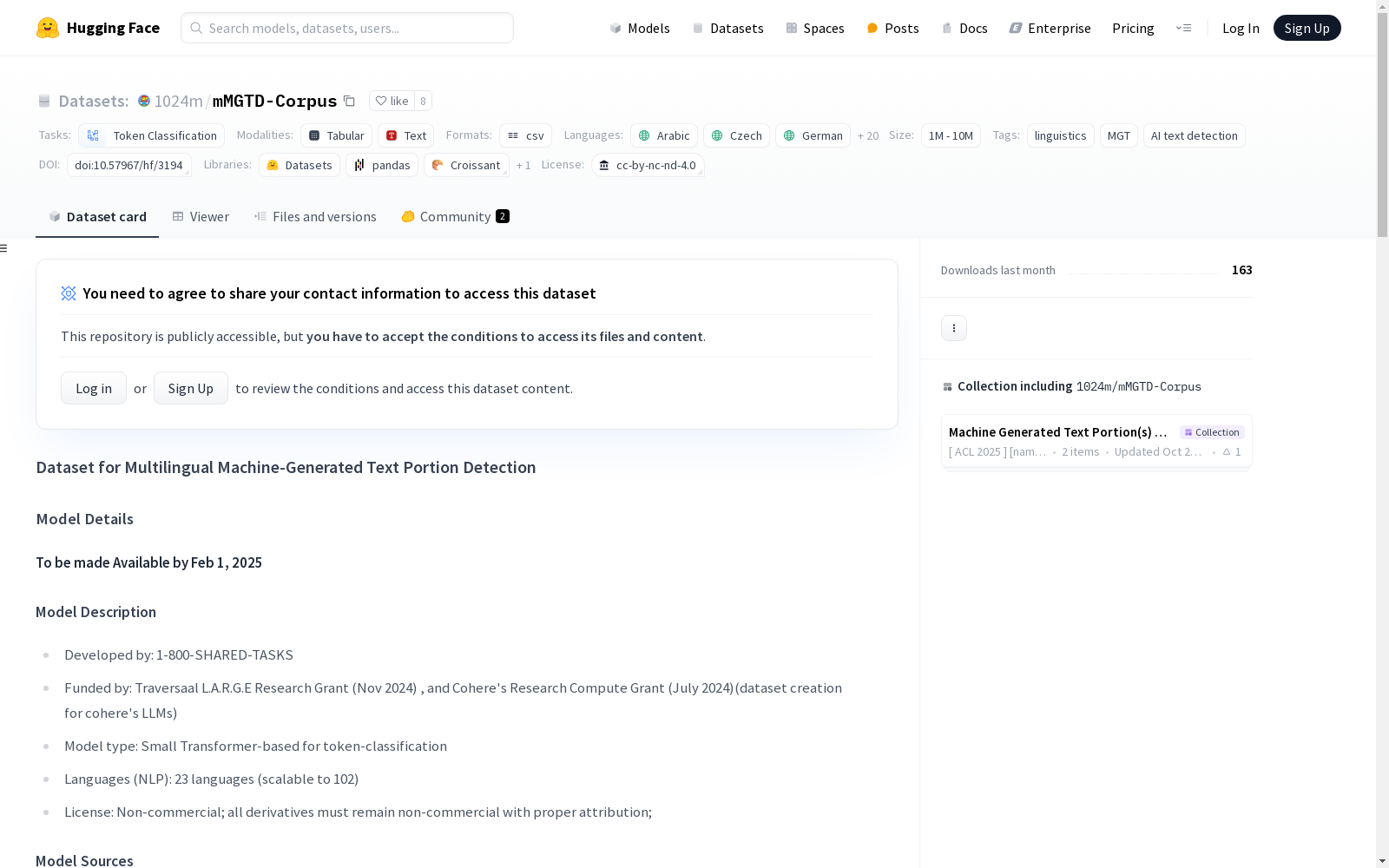Click the Log in button in the access notice
Screen dimensions: 1389x868
click(94, 388)
